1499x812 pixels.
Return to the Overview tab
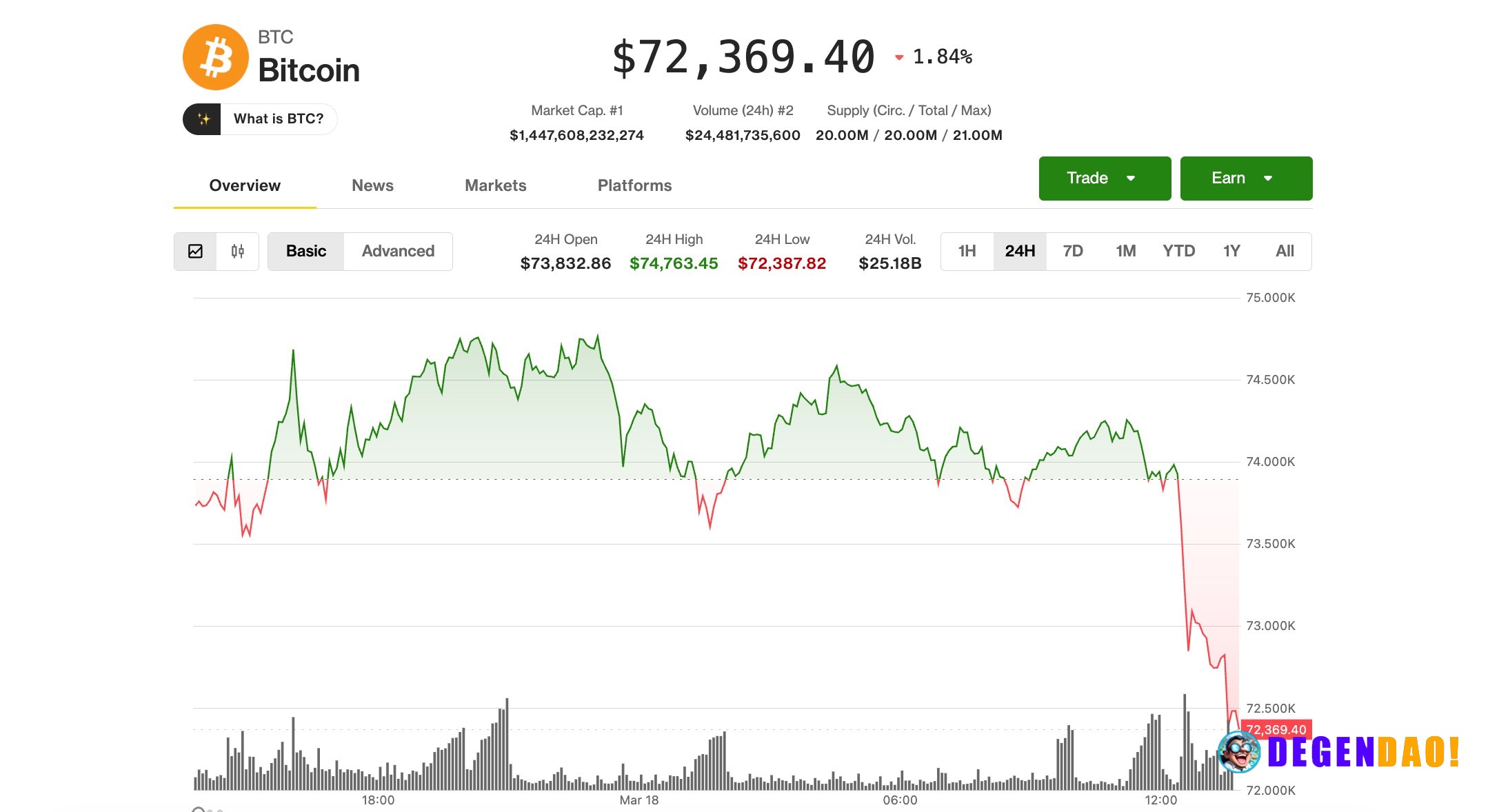pyautogui.click(x=244, y=185)
